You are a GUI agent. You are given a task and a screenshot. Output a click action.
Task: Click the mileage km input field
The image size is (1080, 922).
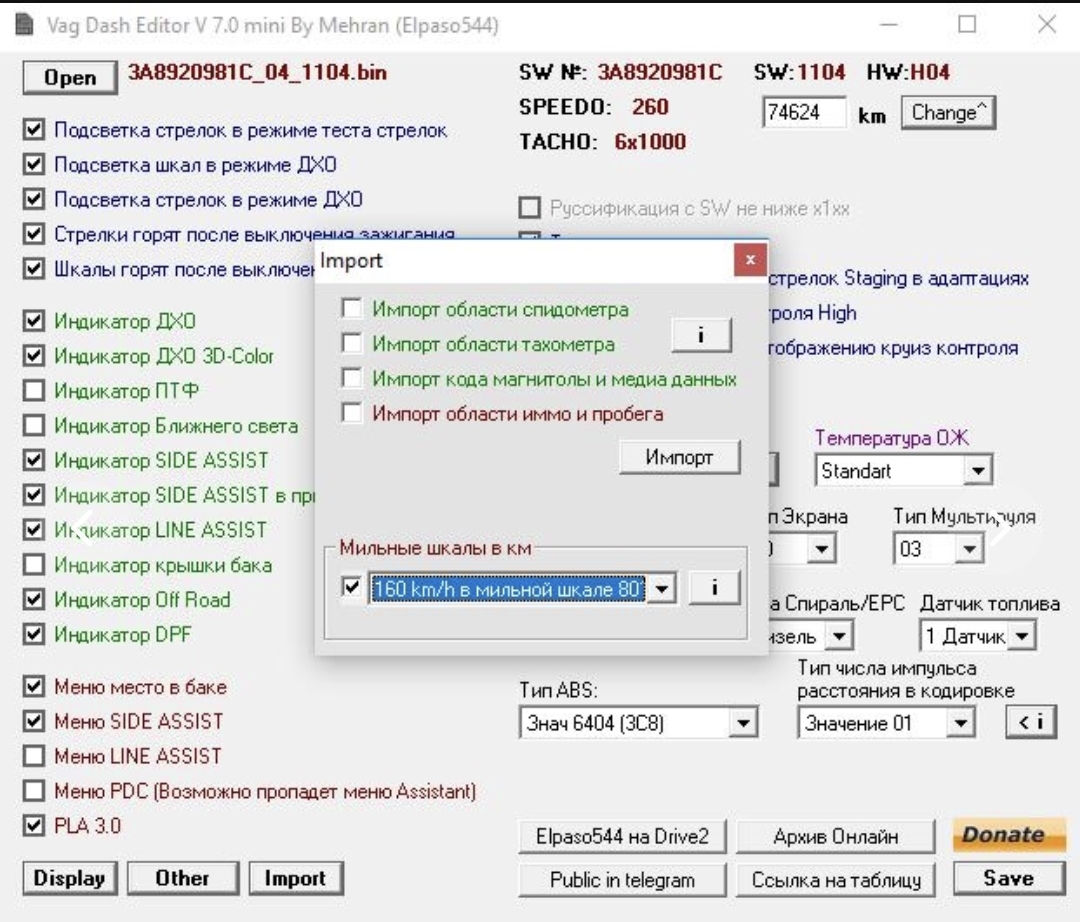pos(803,113)
